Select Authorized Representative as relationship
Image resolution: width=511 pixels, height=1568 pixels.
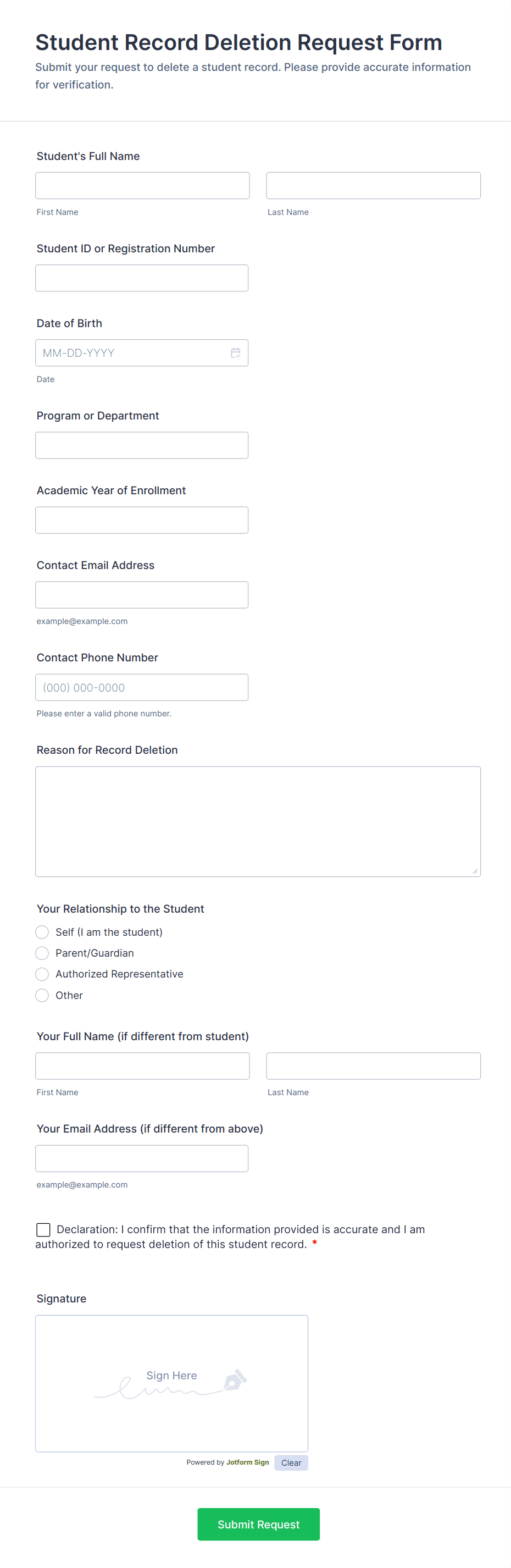(42, 974)
